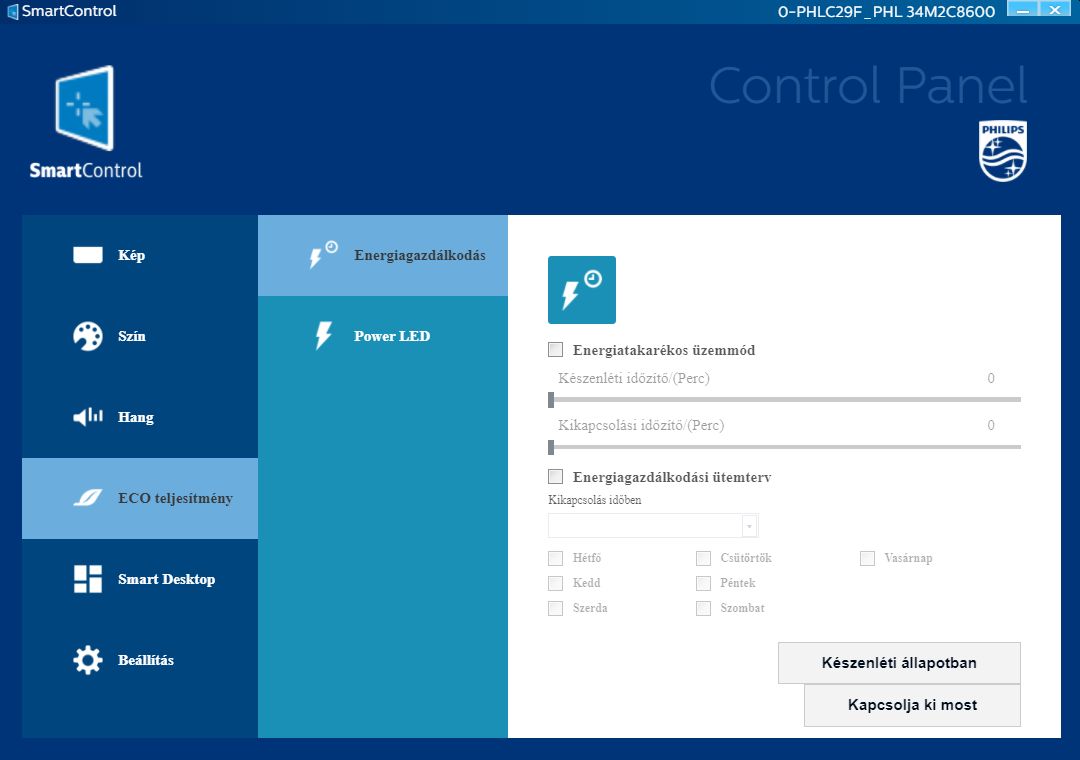Click the Kikapcsolási időzítő slider handle
This screenshot has width=1080, height=760.
point(551,447)
